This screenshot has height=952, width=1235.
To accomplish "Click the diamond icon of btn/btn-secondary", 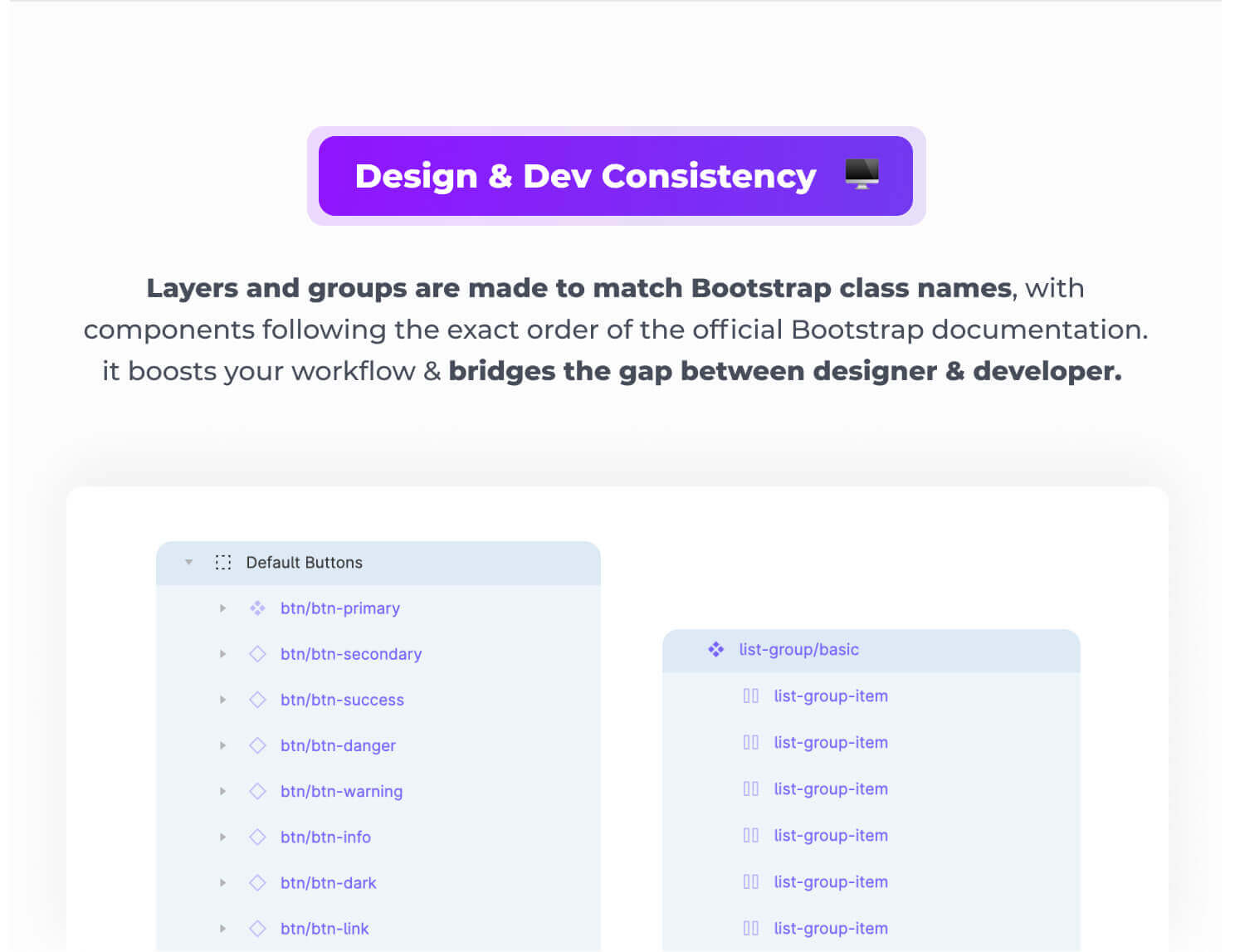I will 257,654.
